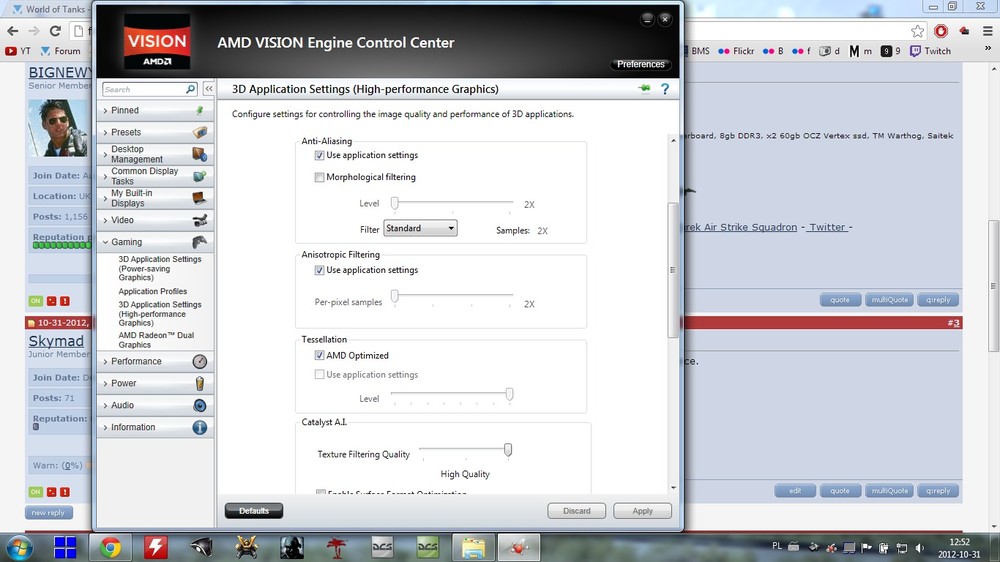Click the Discard button

(577, 511)
